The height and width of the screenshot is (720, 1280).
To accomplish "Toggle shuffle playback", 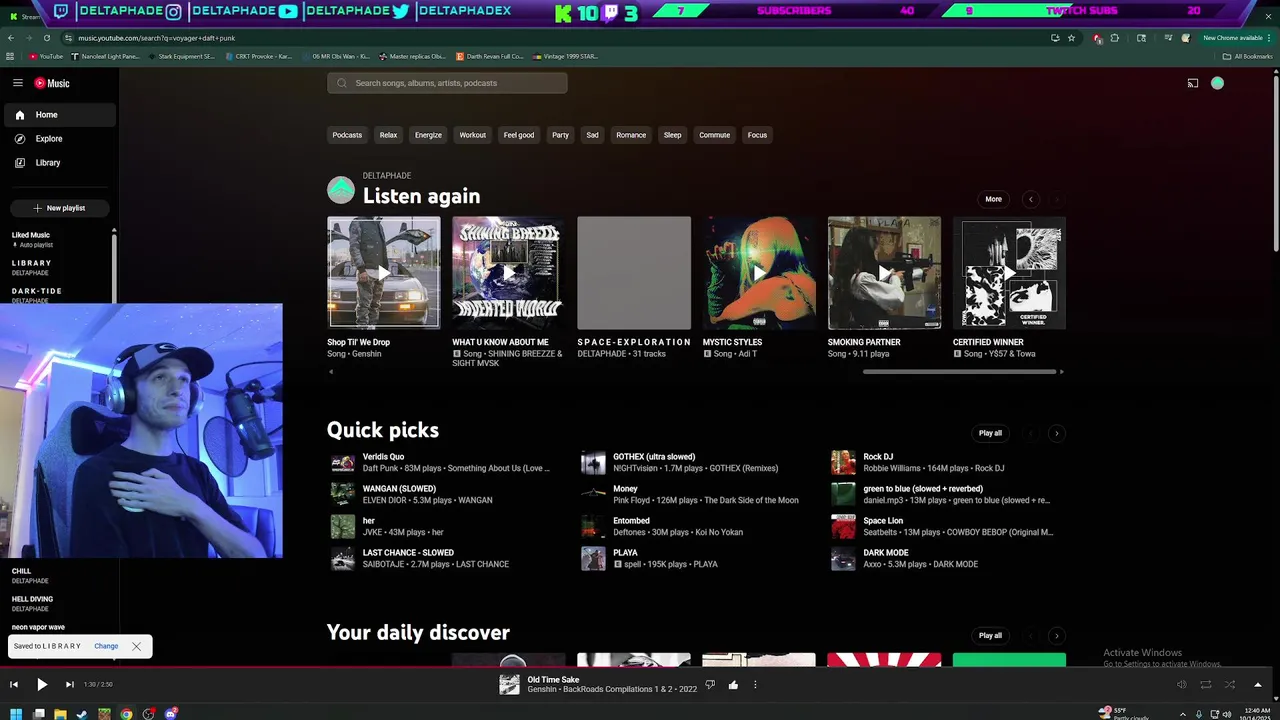I will (1230, 684).
